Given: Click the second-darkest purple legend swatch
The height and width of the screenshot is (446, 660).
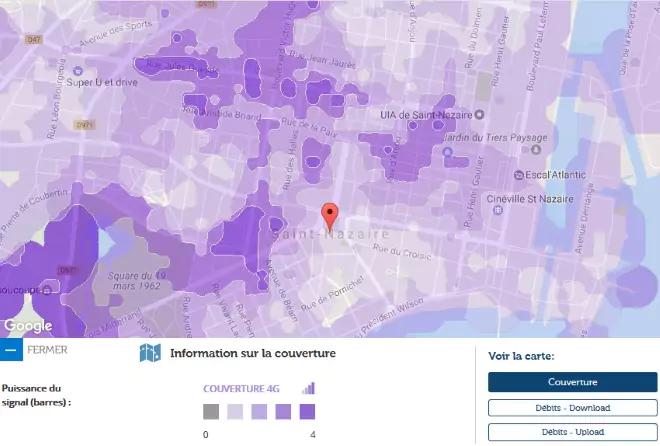Looking at the screenshot, I should coord(283,411).
